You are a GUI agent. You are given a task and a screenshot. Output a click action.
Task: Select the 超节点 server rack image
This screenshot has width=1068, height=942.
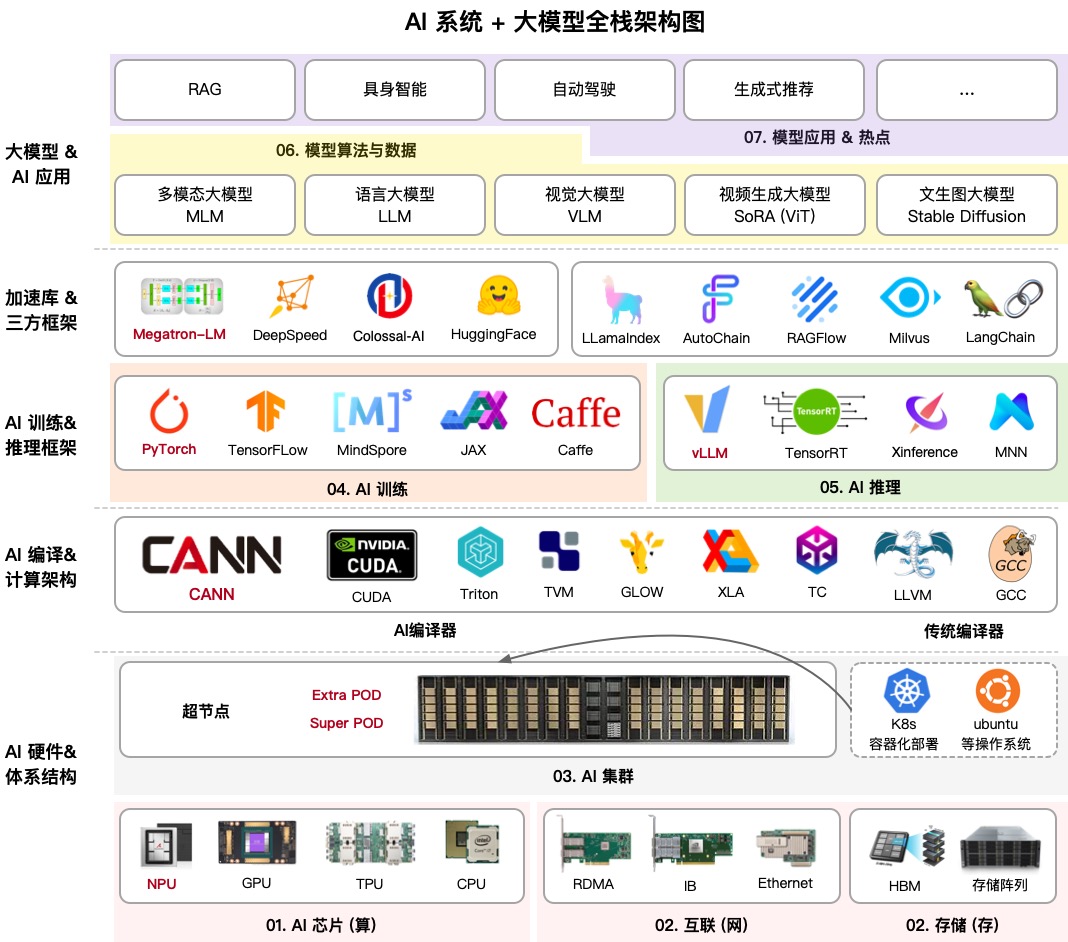coord(605,710)
